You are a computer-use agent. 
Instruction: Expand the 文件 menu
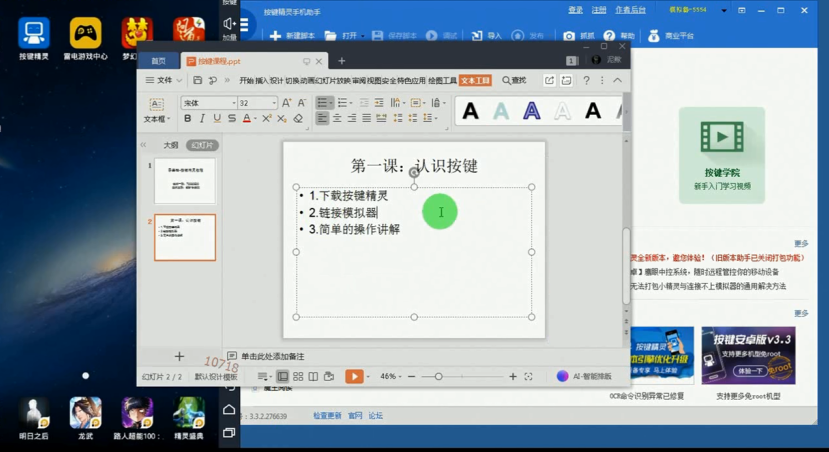(162, 81)
